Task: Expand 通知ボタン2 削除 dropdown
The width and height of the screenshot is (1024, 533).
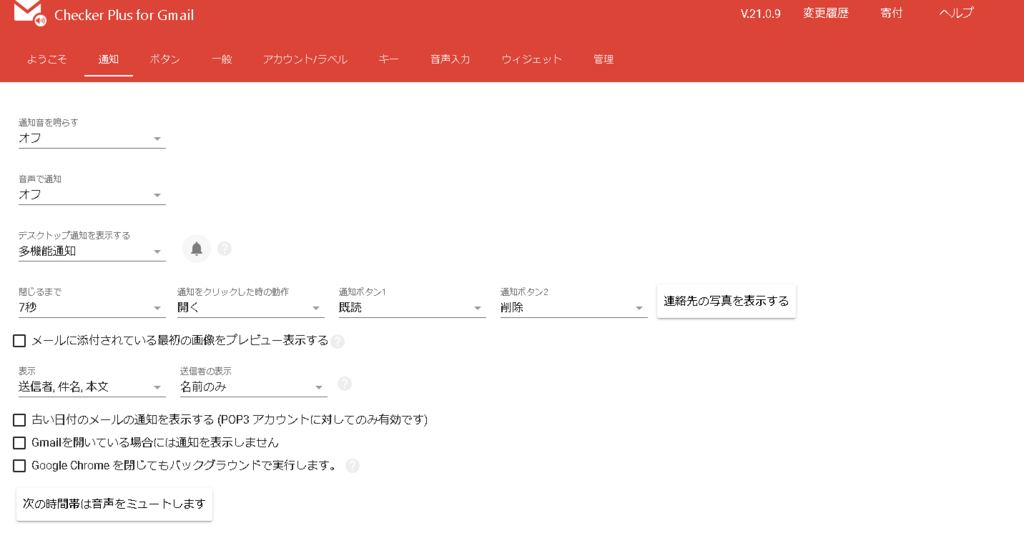Action: click(x=573, y=308)
